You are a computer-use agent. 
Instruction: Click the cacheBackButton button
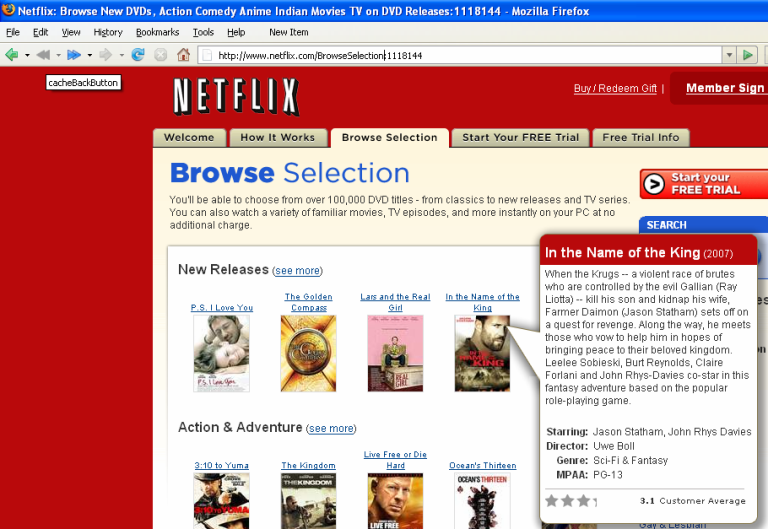83,83
